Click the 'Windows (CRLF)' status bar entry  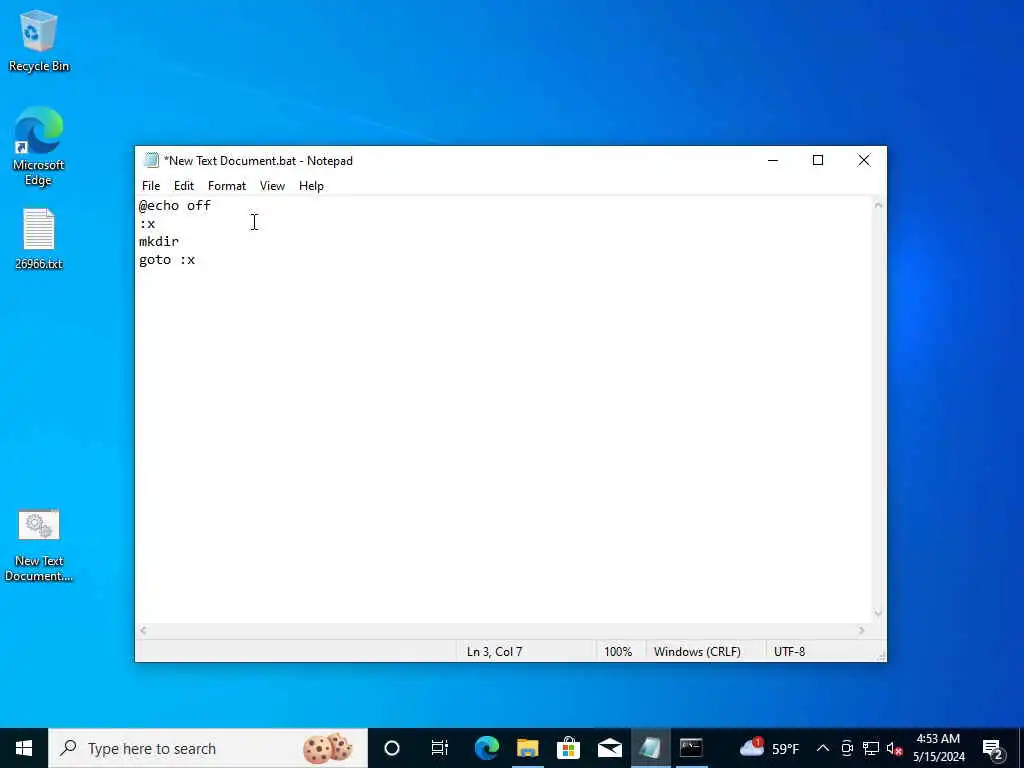[697, 652]
